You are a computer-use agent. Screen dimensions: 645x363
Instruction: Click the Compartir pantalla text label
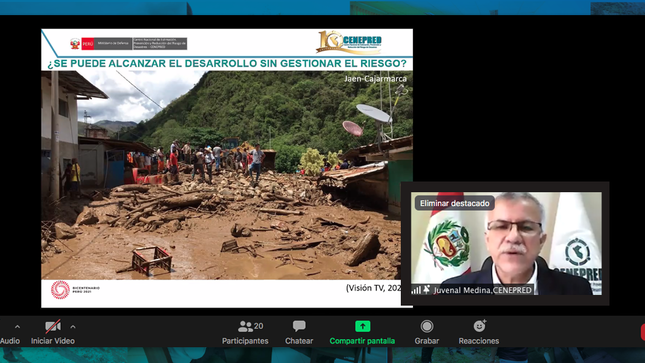(x=362, y=341)
